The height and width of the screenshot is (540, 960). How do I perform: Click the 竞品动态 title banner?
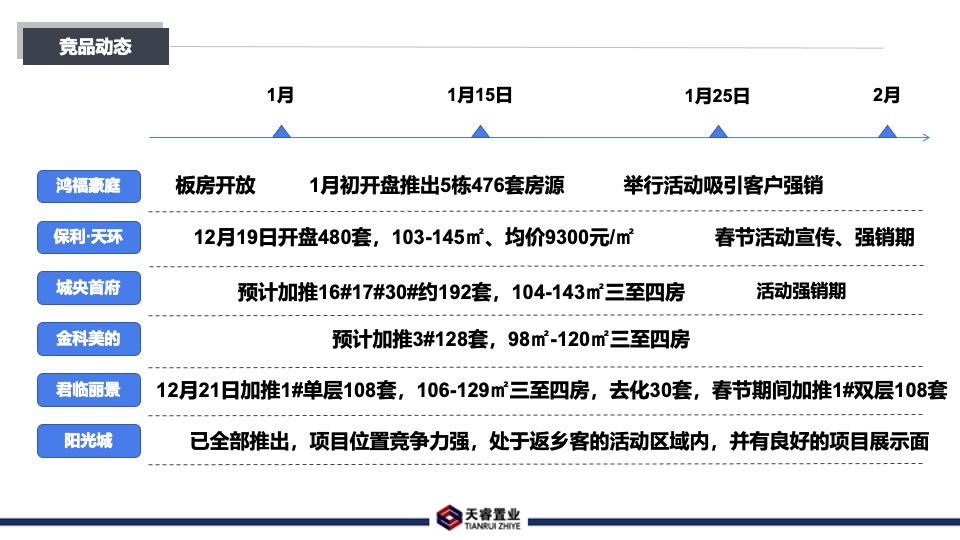click(96, 46)
